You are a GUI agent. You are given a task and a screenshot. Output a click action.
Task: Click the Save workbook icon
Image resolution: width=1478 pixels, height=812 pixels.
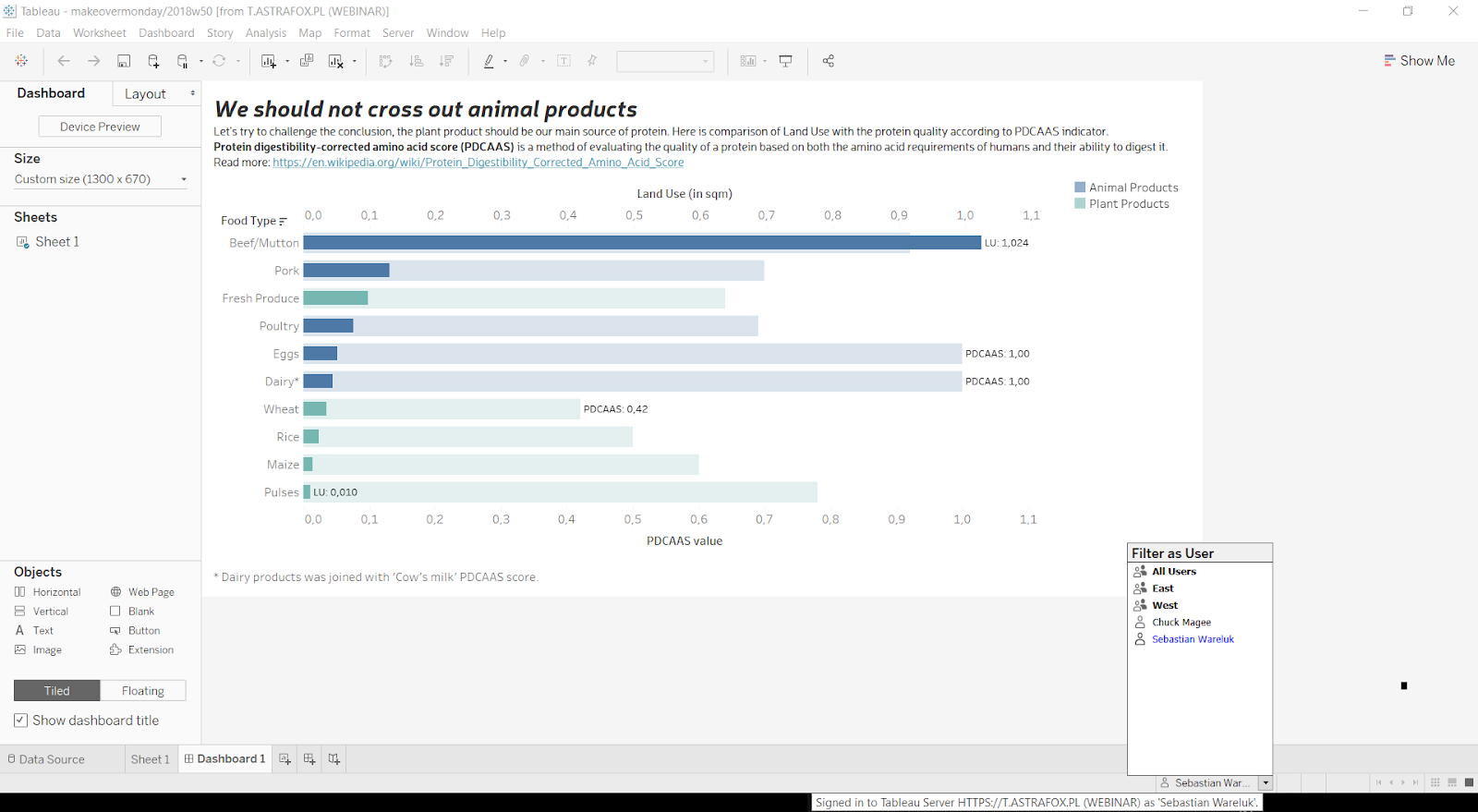[124, 61]
